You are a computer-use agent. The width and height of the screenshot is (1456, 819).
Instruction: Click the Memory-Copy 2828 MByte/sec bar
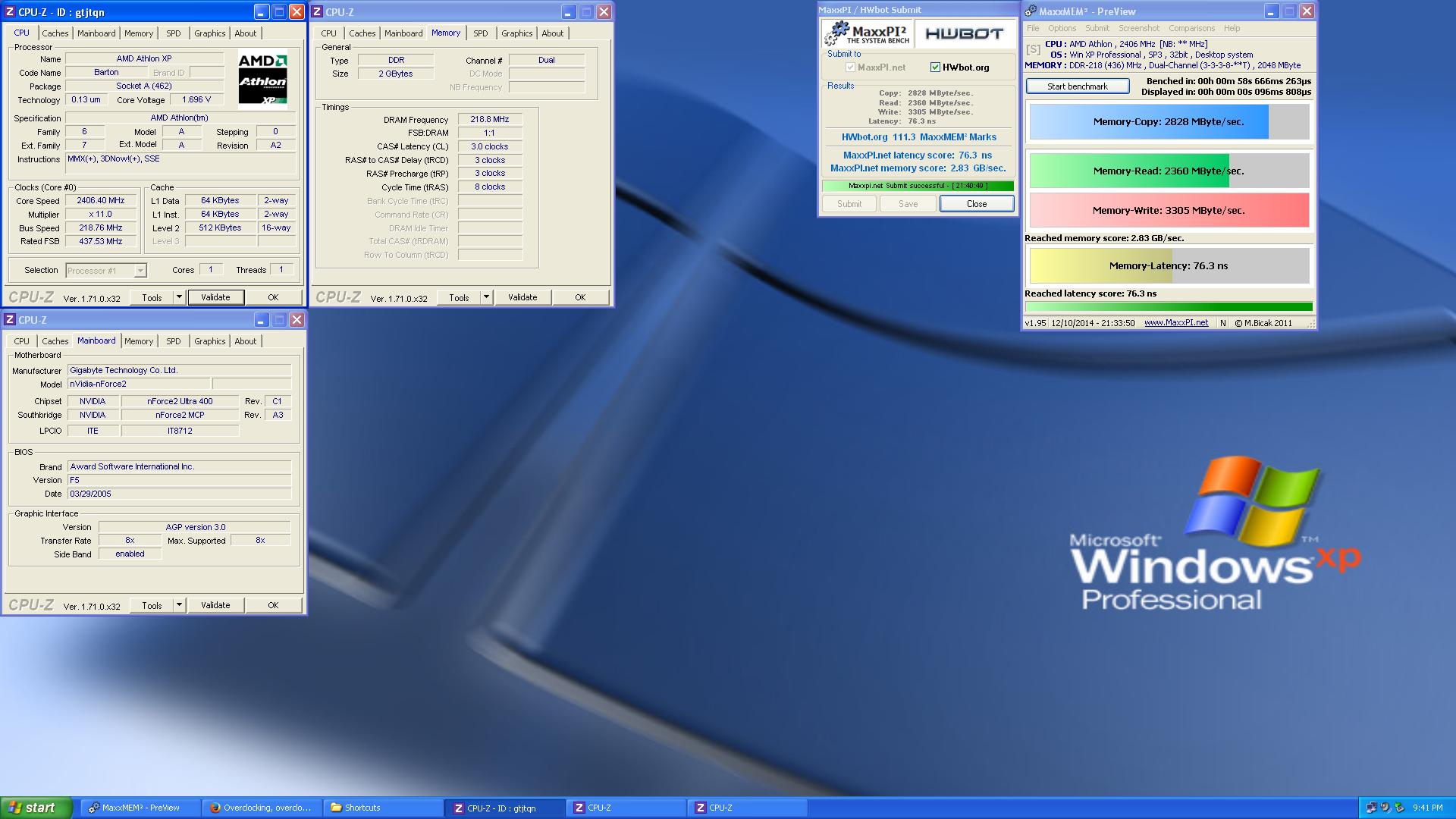(1169, 121)
